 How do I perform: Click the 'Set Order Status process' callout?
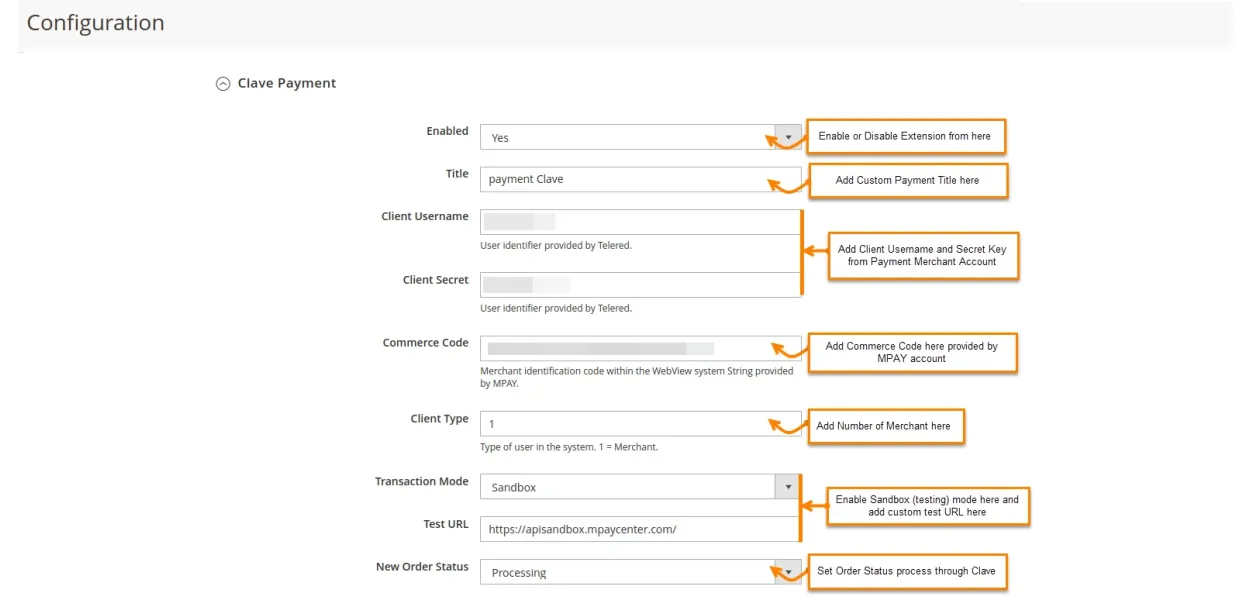pos(906,571)
